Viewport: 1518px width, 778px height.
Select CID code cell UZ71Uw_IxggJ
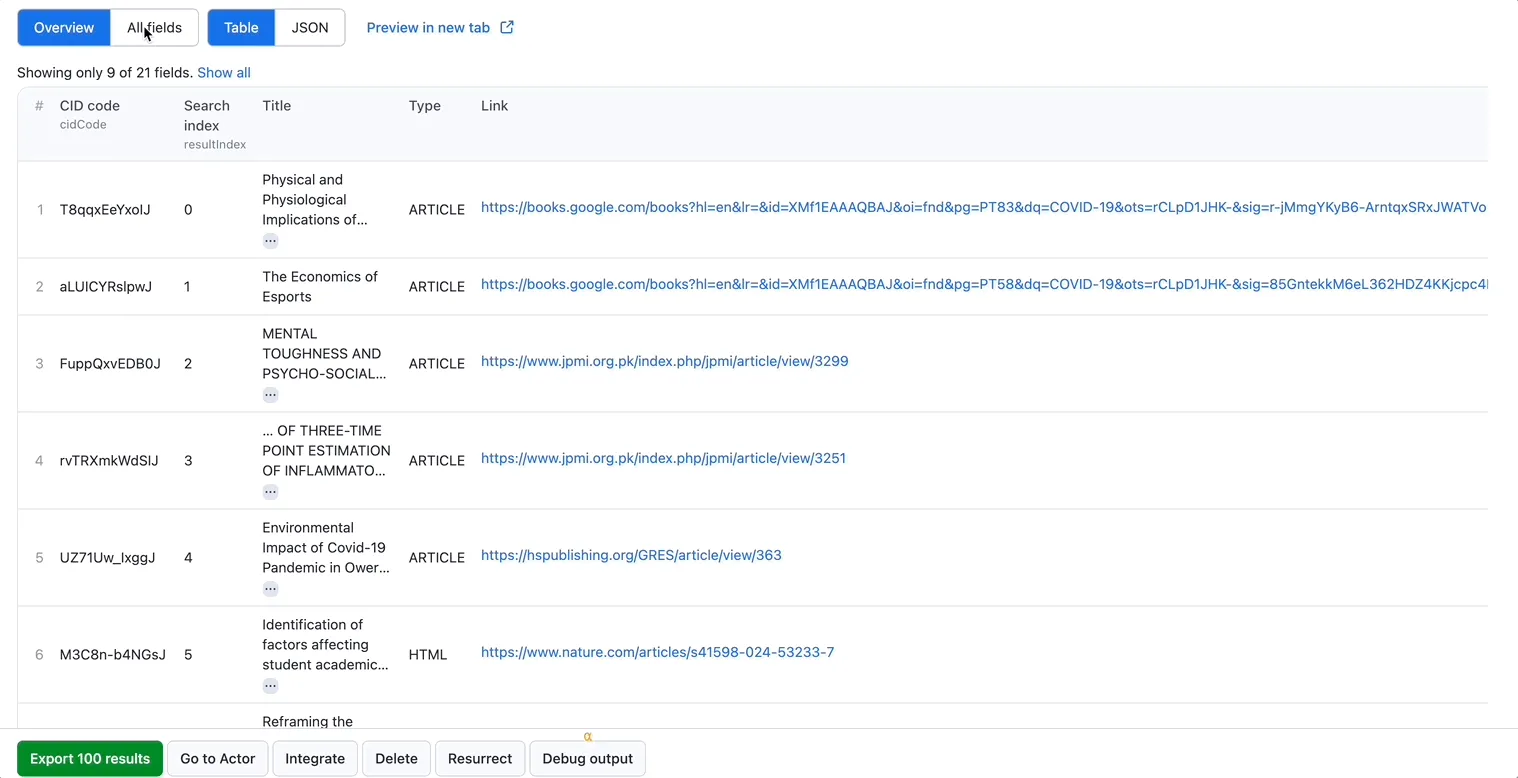(108, 558)
